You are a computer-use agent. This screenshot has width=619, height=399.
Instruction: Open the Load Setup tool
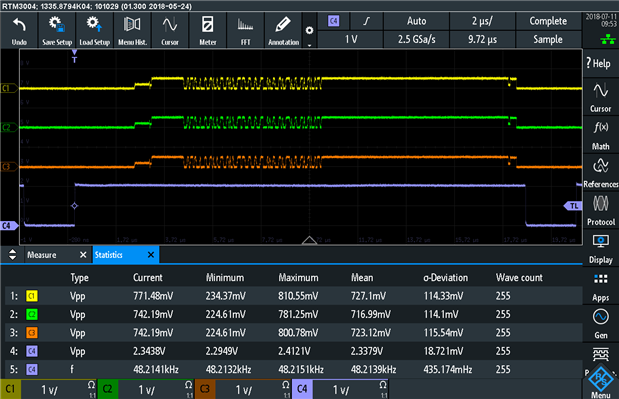click(94, 30)
